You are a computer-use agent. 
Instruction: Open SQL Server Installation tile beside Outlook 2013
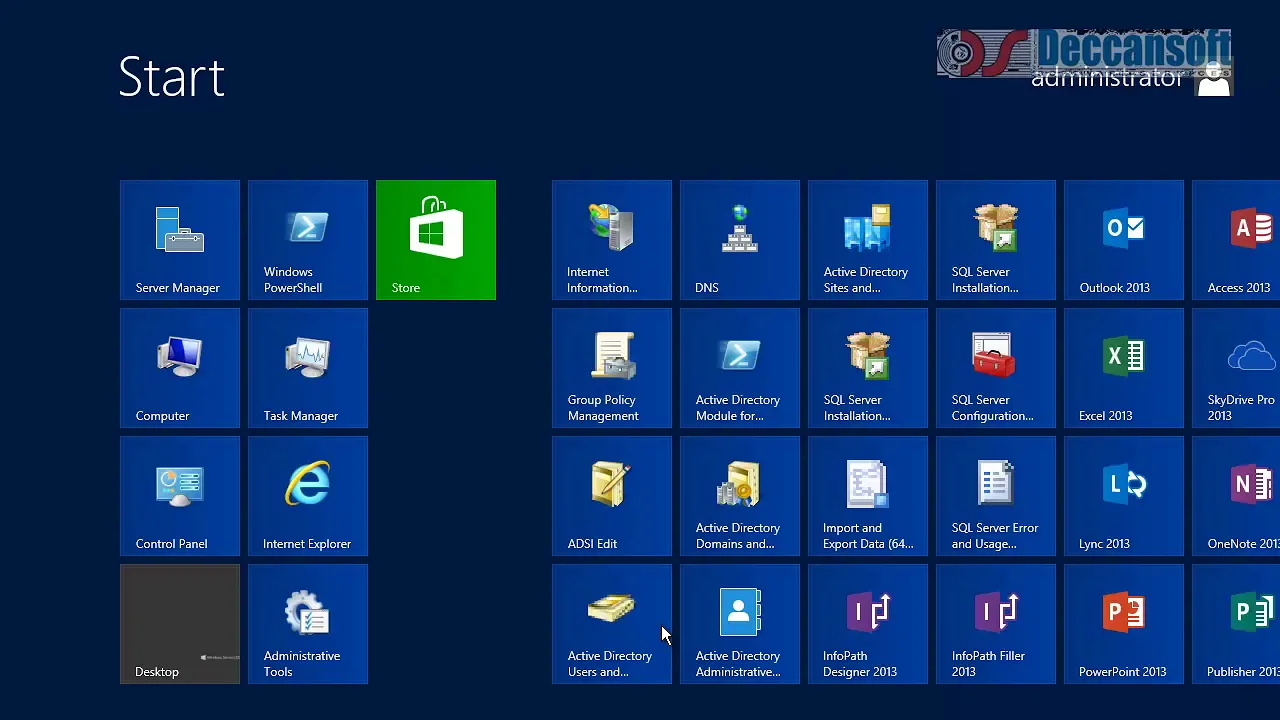[x=996, y=240]
